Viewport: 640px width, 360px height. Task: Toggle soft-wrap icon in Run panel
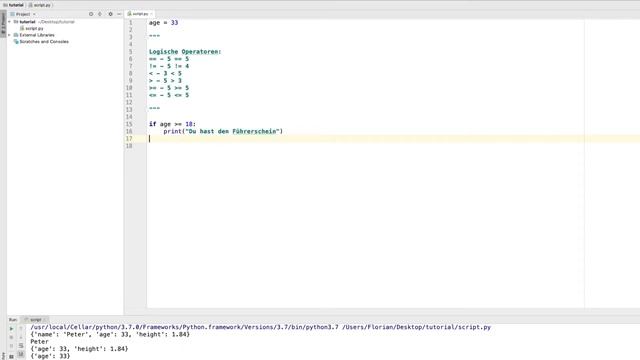click(21, 346)
